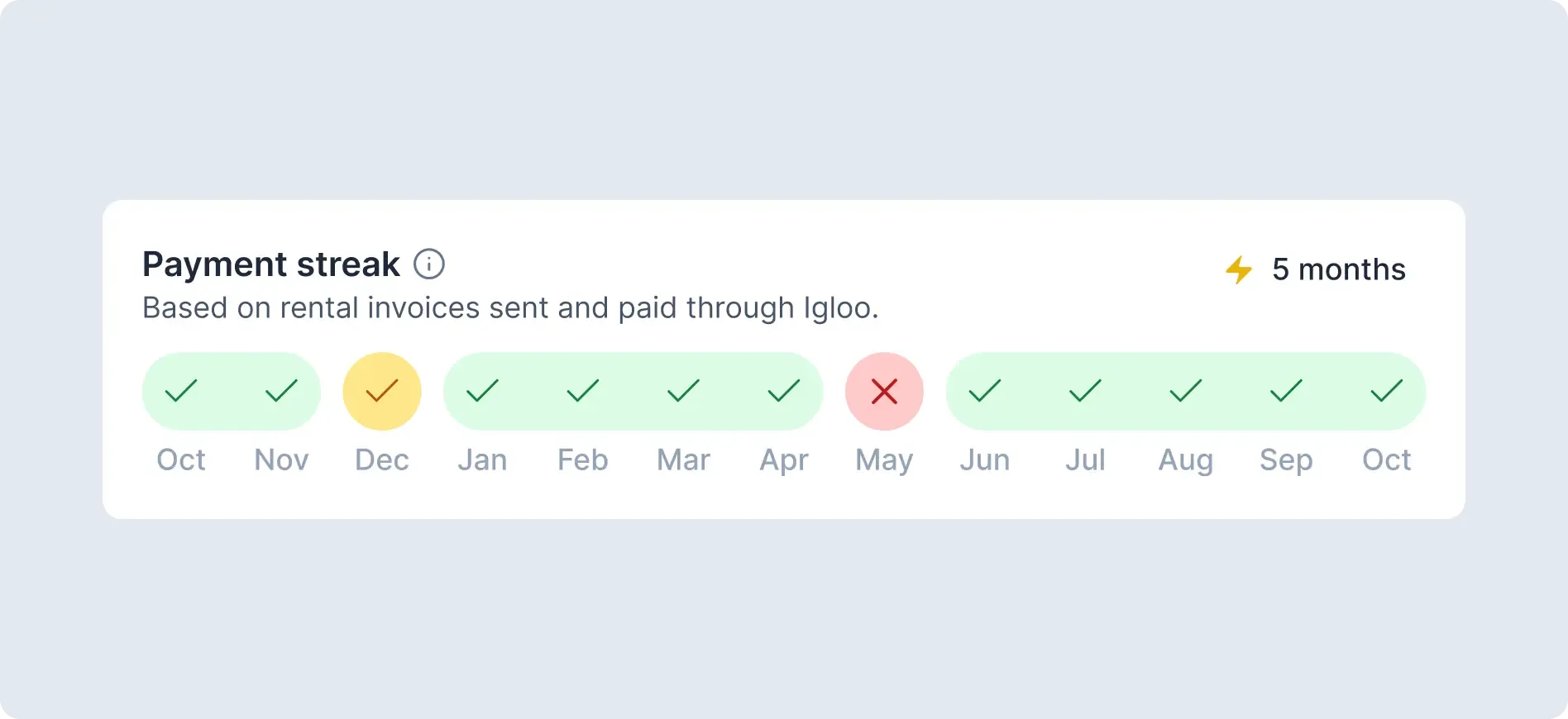Click the yellow checkmark circle for Dec
Viewport: 1568px width, 719px height.
coord(382,391)
